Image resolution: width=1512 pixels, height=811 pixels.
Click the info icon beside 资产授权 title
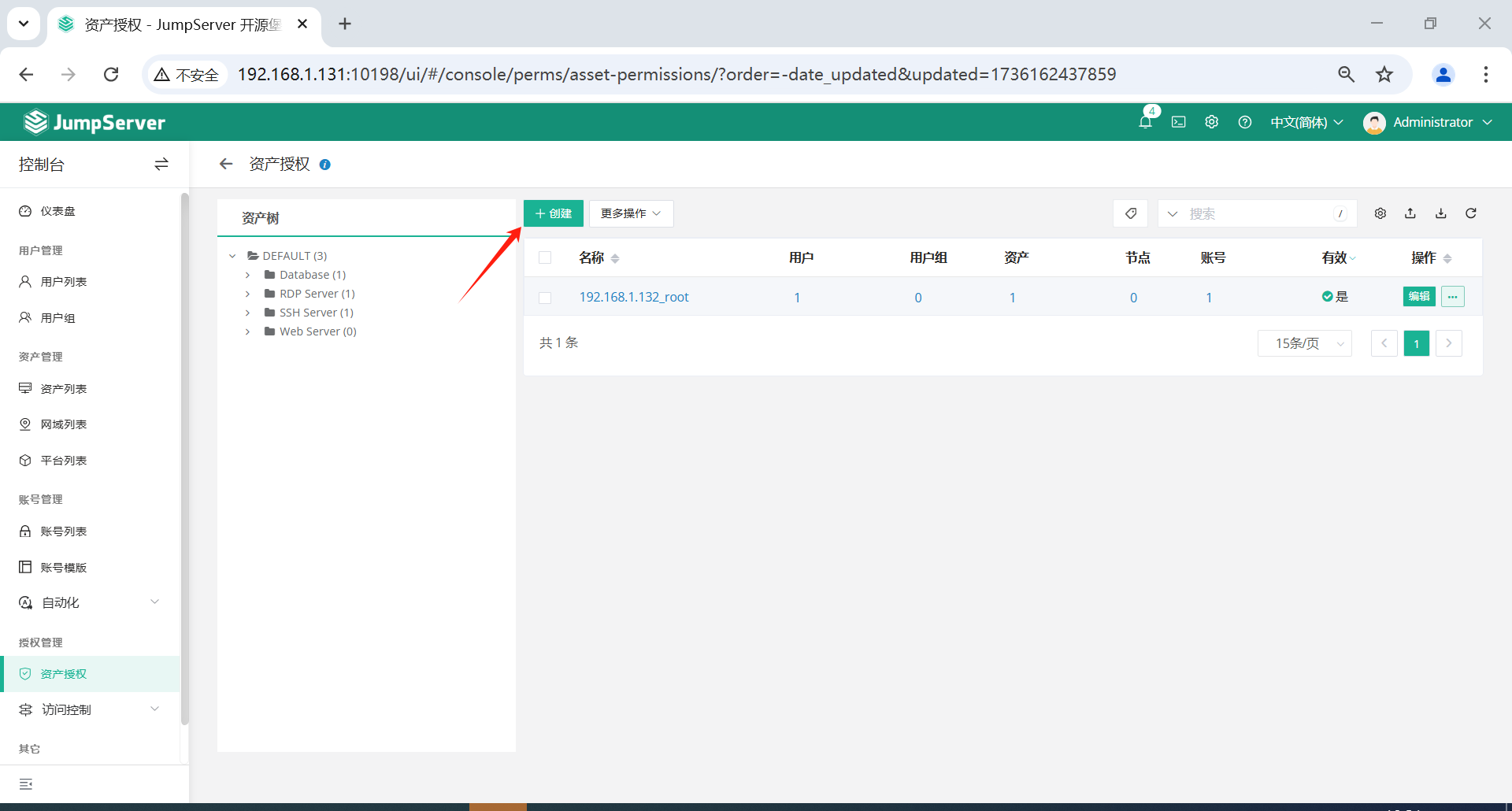point(324,165)
